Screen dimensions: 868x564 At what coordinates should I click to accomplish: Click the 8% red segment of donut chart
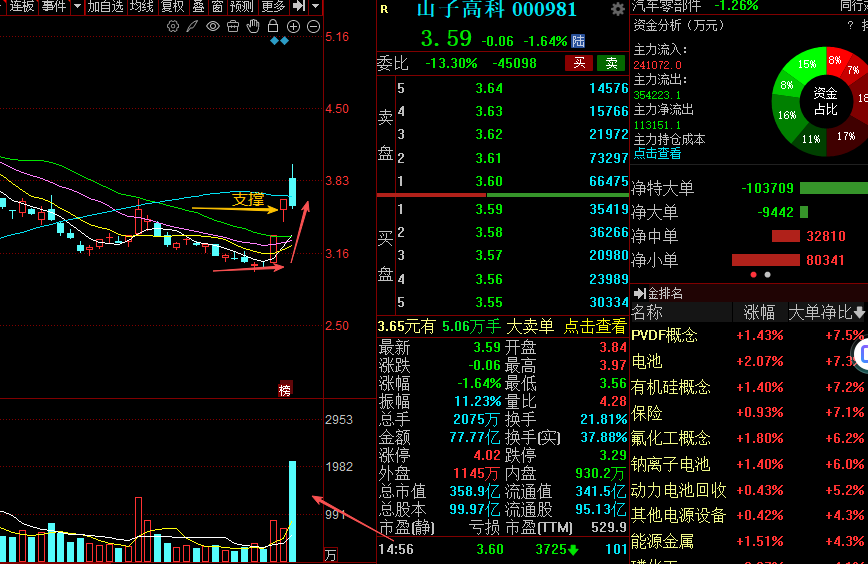coord(834,60)
